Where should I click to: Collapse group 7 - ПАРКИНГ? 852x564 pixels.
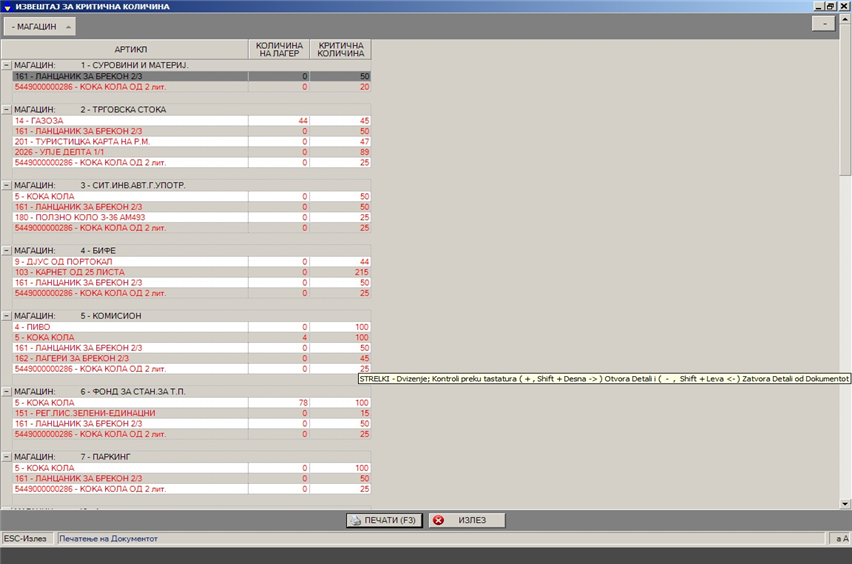[x=6, y=457]
